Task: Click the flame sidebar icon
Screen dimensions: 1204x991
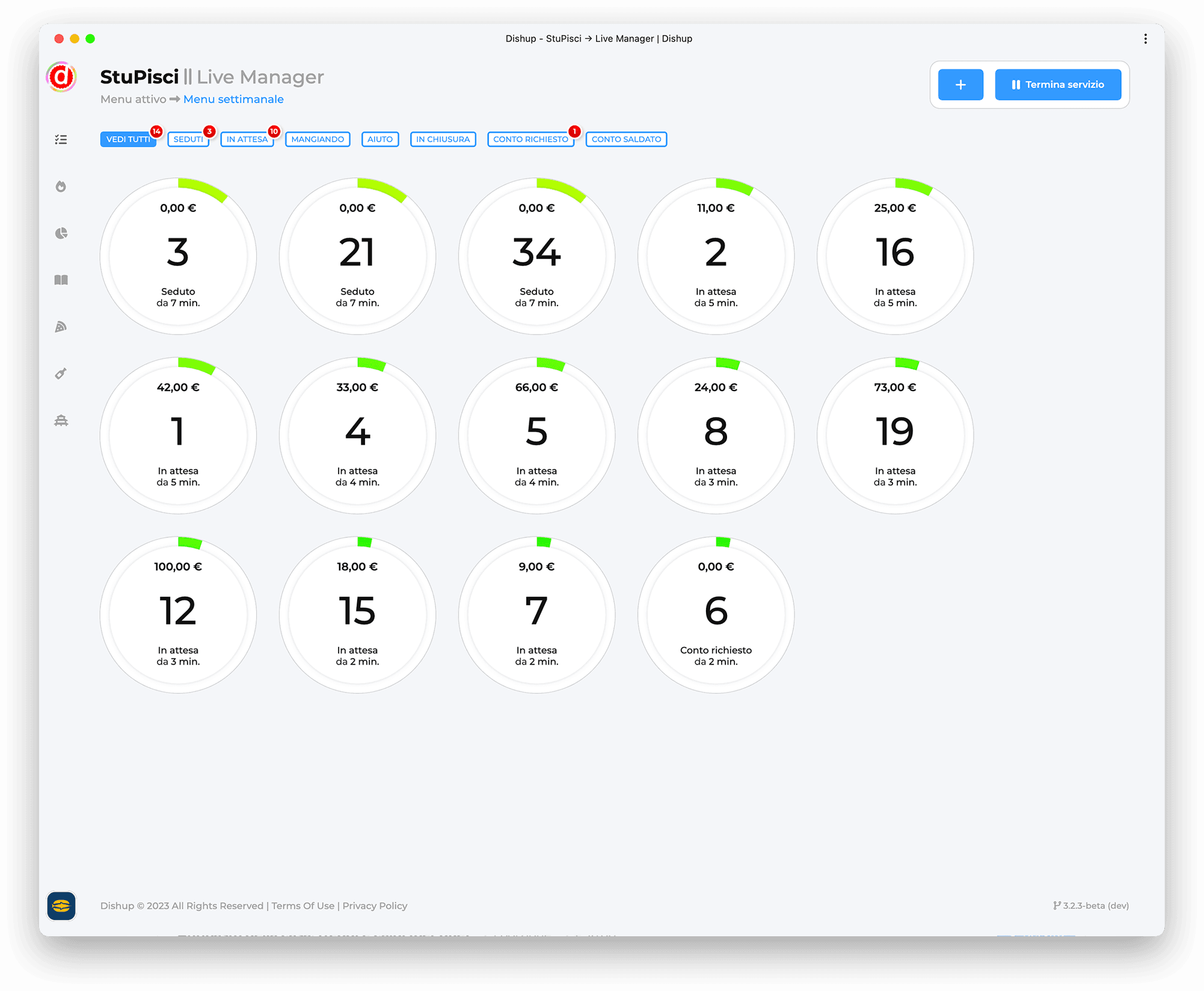Action: point(61,187)
